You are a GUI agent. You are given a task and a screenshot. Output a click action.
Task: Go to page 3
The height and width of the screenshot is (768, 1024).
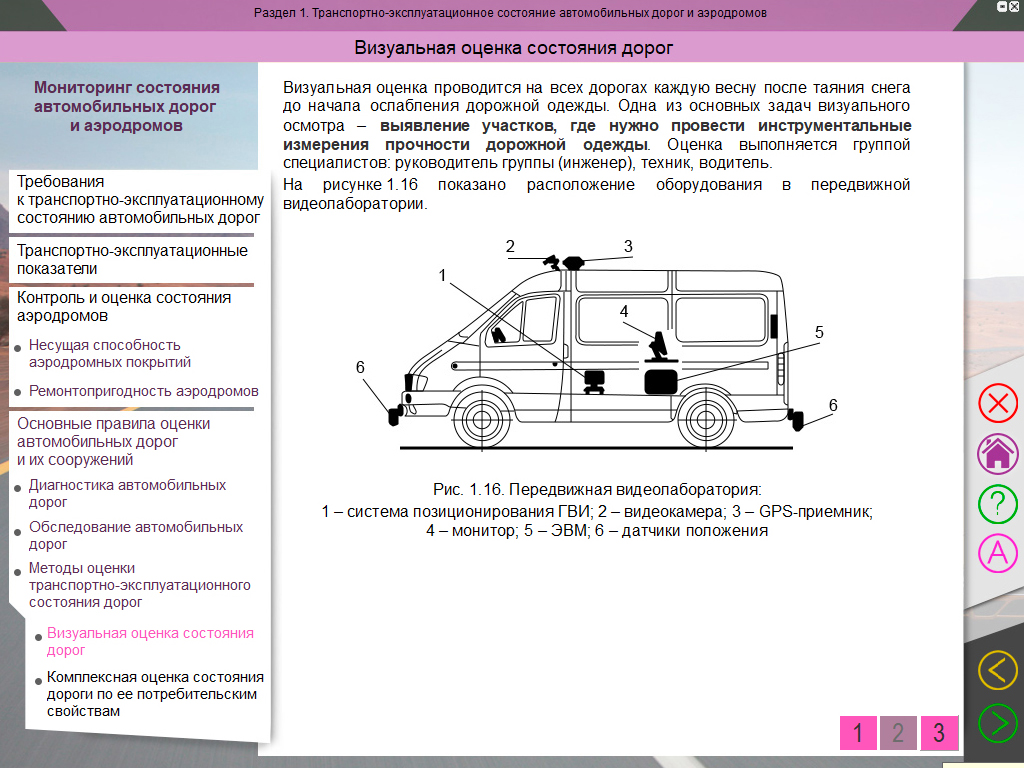point(939,733)
